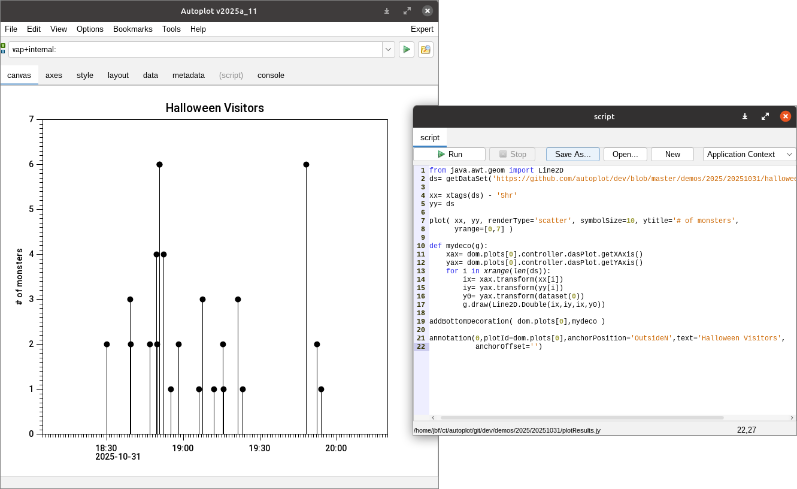Screen dimensions: 797x489
Task: Click the New script button
Action: (672, 154)
